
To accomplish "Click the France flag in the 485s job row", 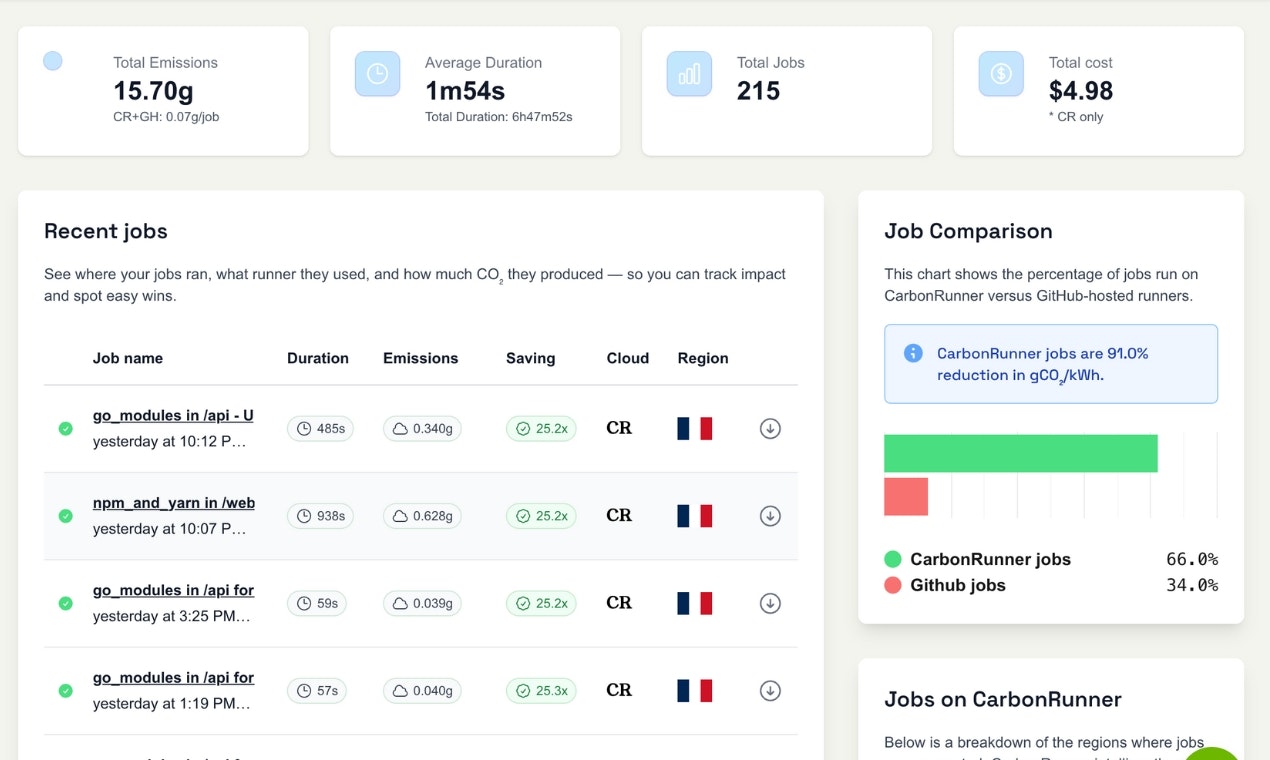I will pyautogui.click(x=694, y=428).
